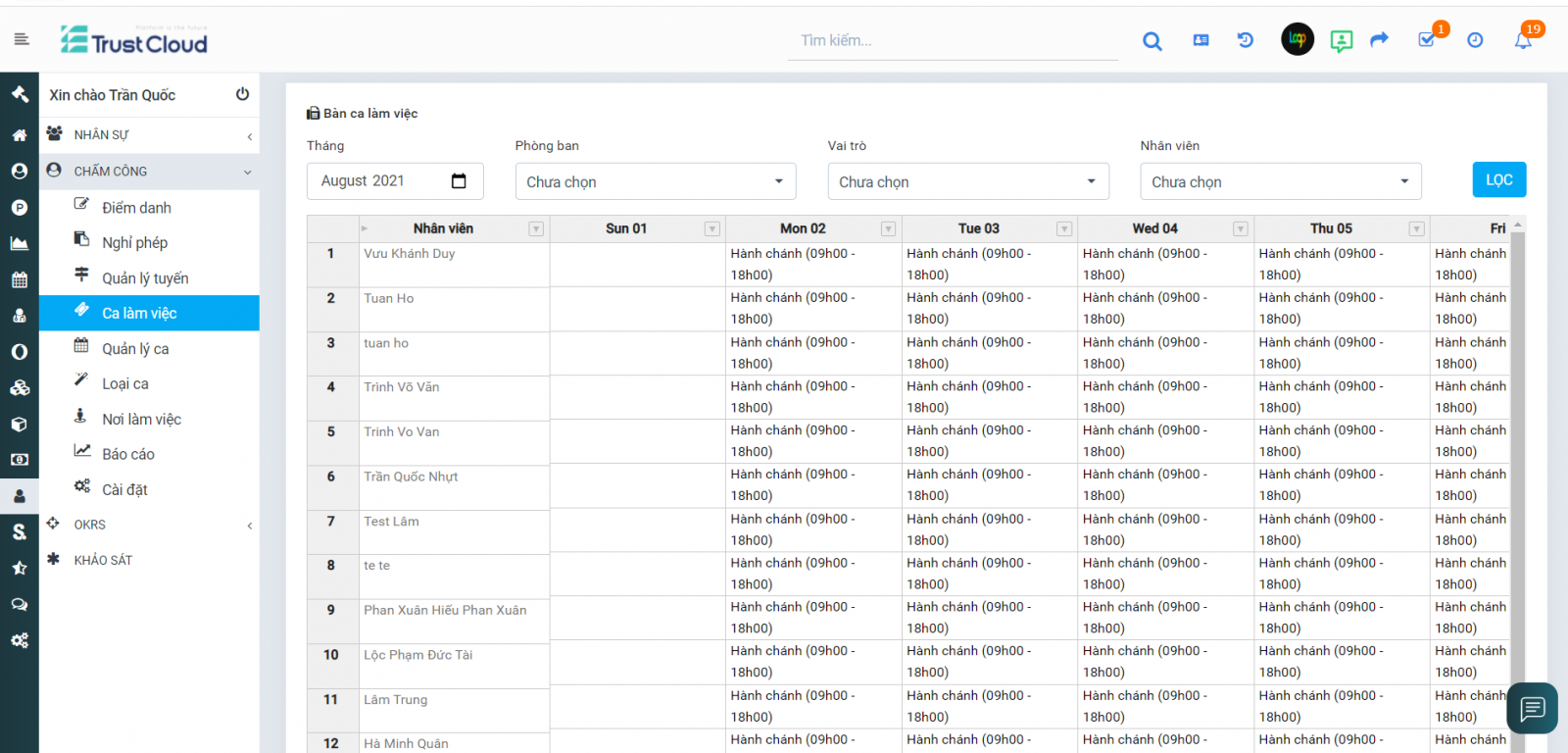Open the Mon 02 column filter arrow
Image resolution: width=1568 pixels, height=753 pixels.
pyautogui.click(x=888, y=229)
